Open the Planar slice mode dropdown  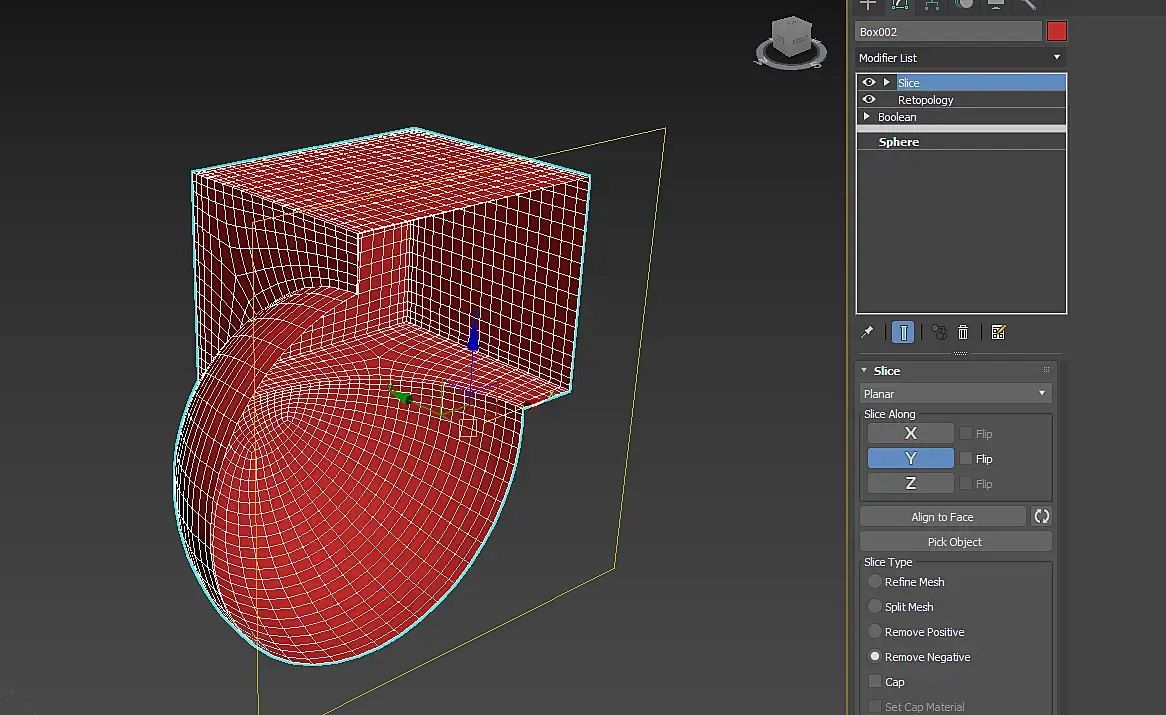(955, 394)
